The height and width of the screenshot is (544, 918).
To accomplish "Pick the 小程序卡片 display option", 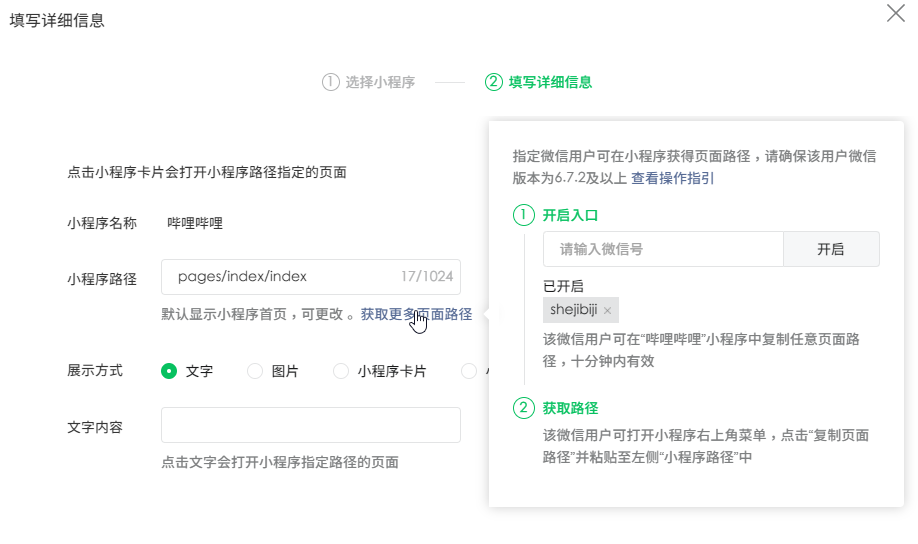I will [341, 371].
